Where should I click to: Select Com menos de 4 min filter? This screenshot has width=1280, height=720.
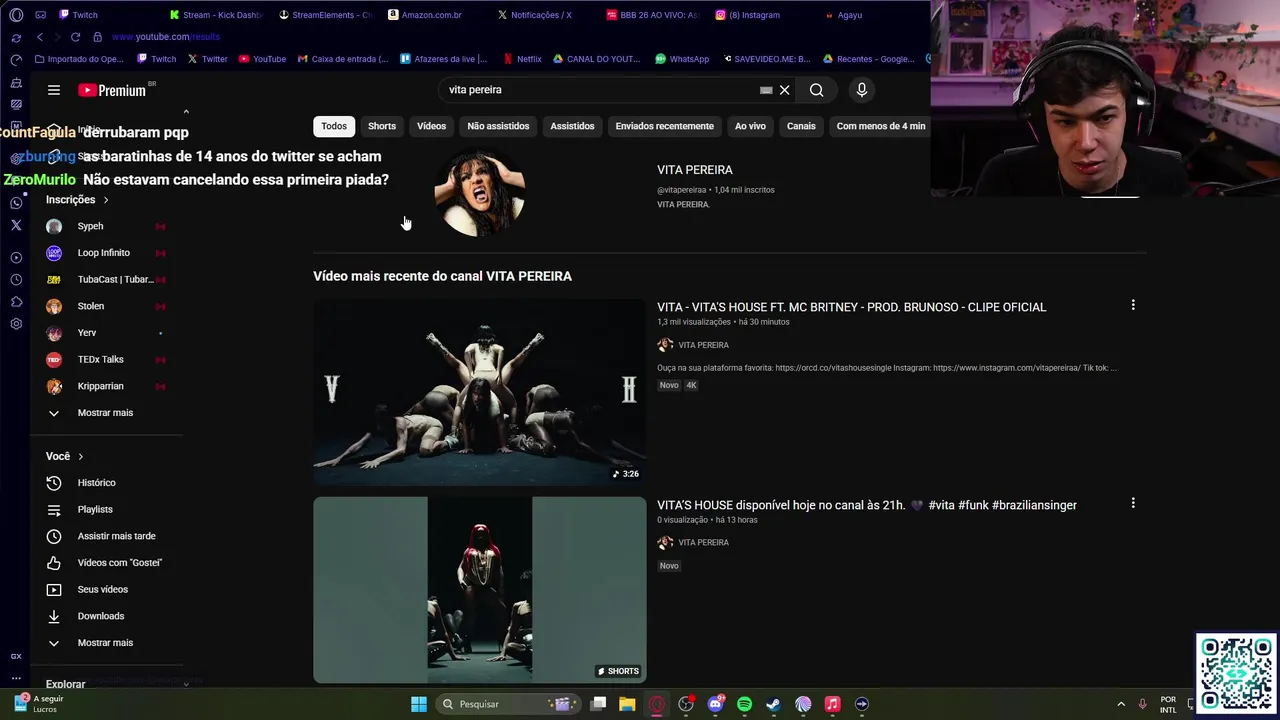(881, 126)
